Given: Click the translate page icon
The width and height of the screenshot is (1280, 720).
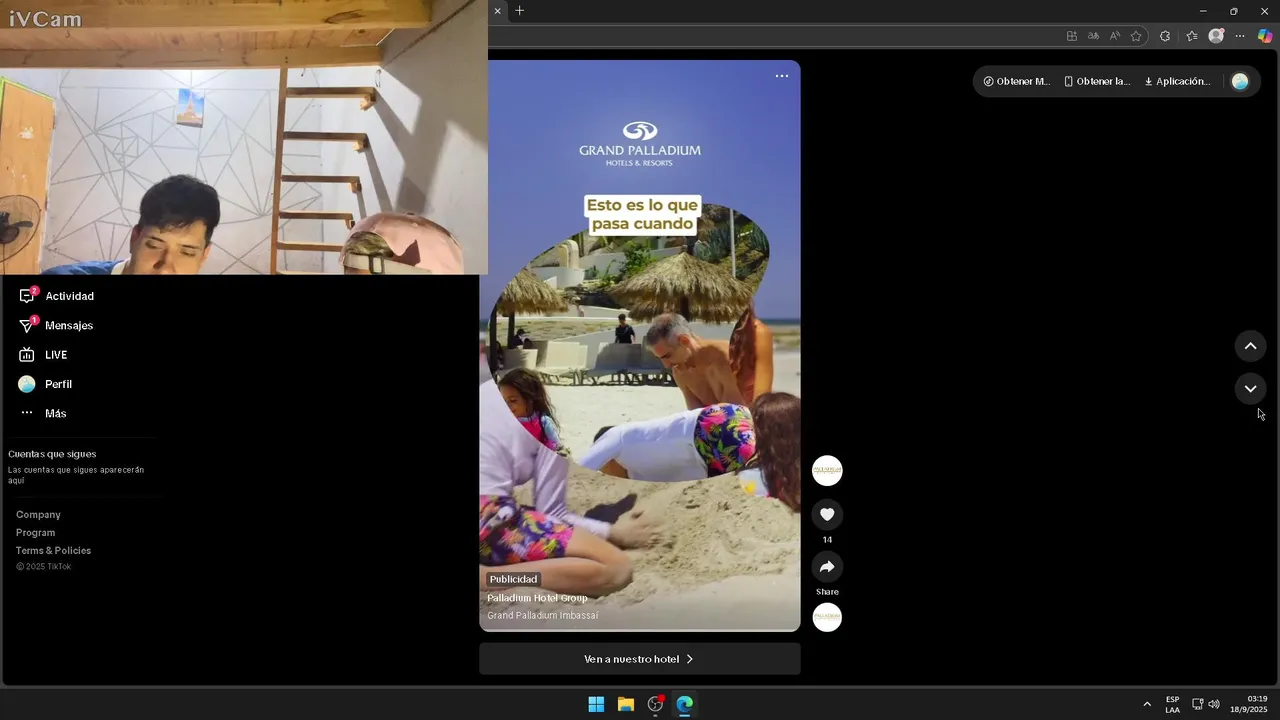Looking at the screenshot, I should [1093, 36].
